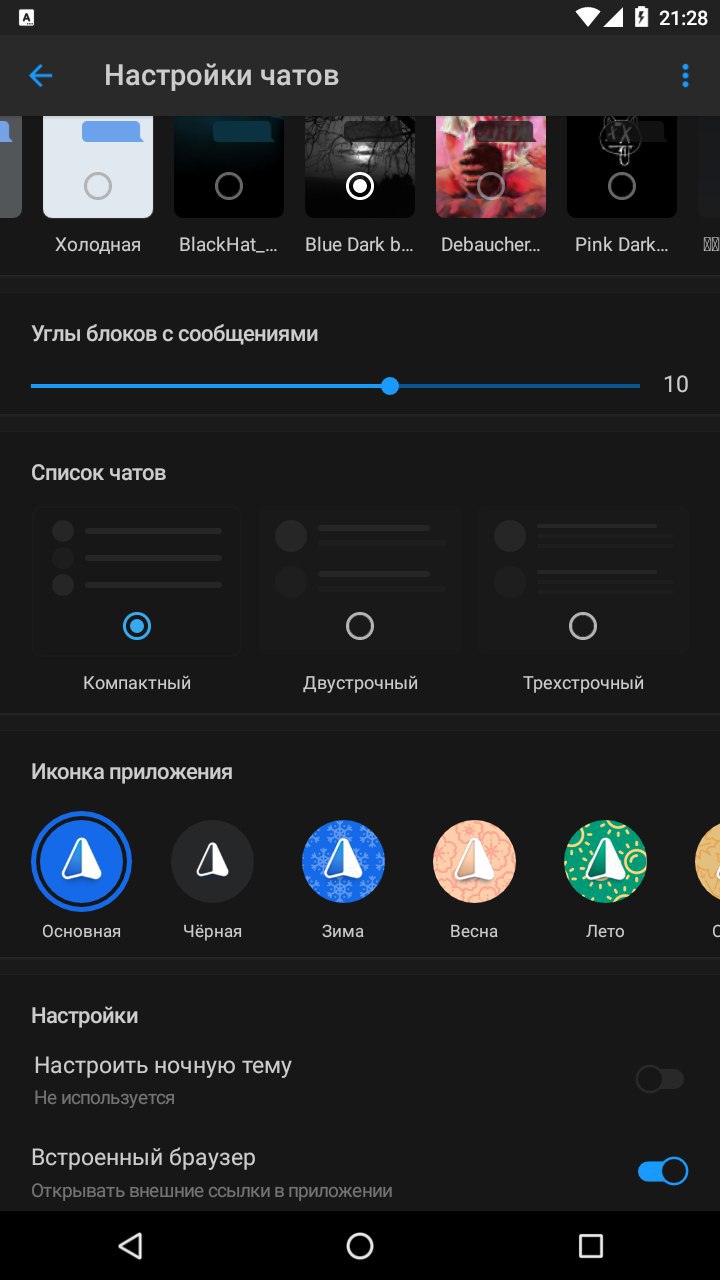
Task: Click the Pink Dark... theme name
Action: [x=621, y=245]
